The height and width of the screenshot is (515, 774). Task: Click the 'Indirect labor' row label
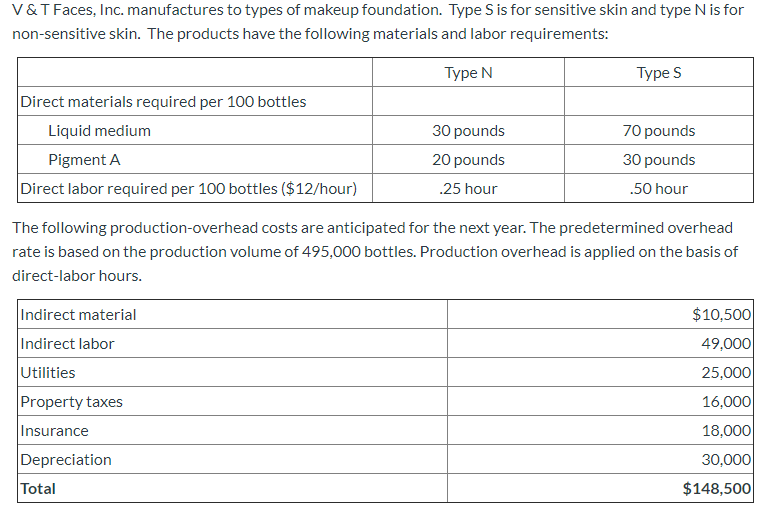click(67, 344)
